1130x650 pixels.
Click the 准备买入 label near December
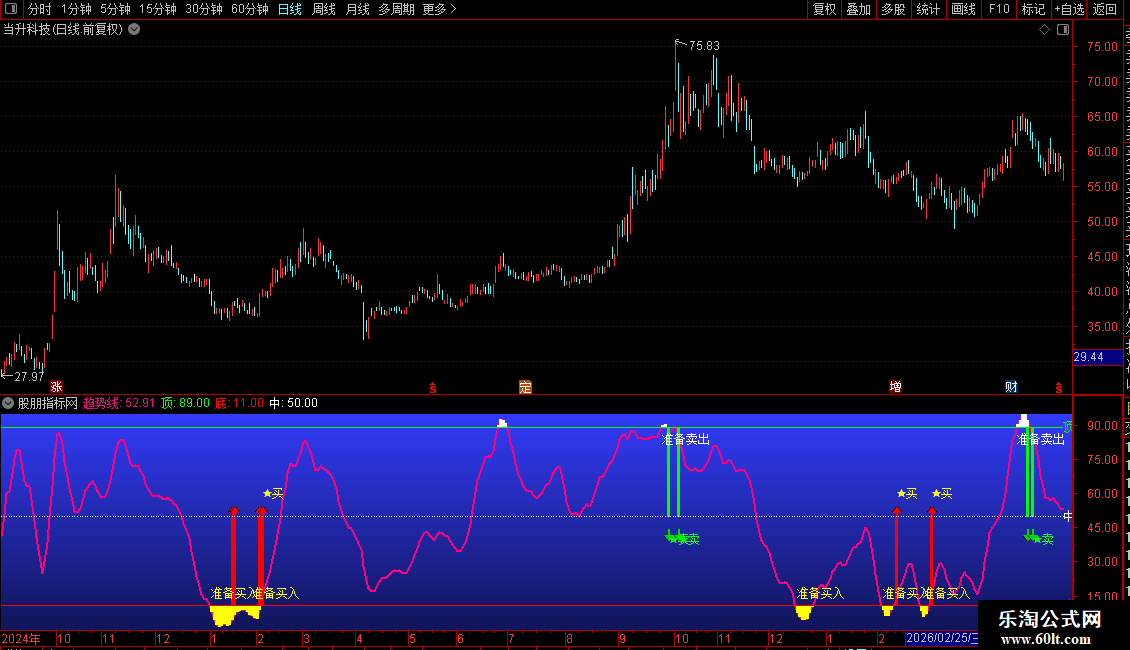pos(820,593)
